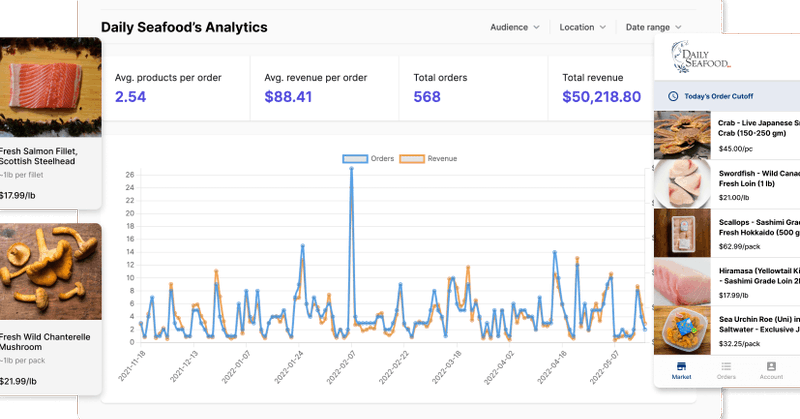This screenshot has width=800, height=419.
Task: Toggle the Orders series in chart legend
Action: pos(368,159)
